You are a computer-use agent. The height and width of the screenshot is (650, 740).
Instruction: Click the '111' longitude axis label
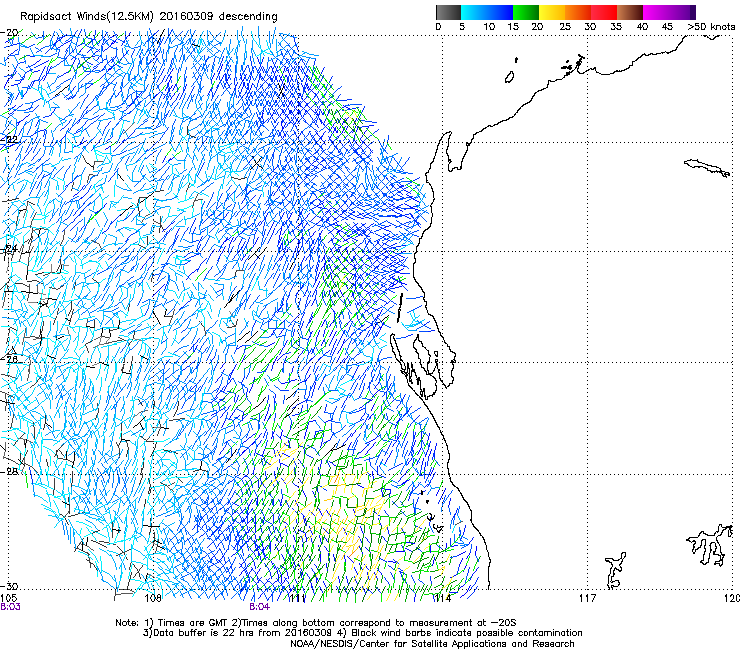pos(298,598)
